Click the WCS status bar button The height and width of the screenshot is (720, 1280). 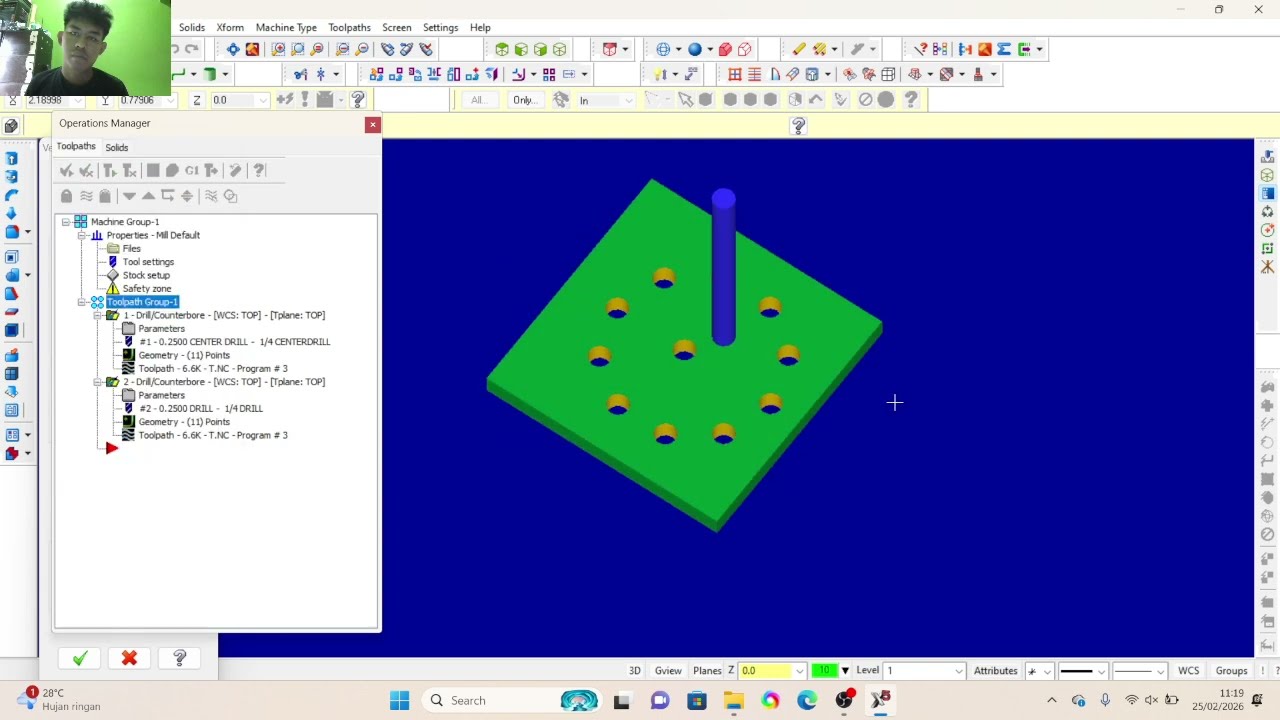point(1188,671)
